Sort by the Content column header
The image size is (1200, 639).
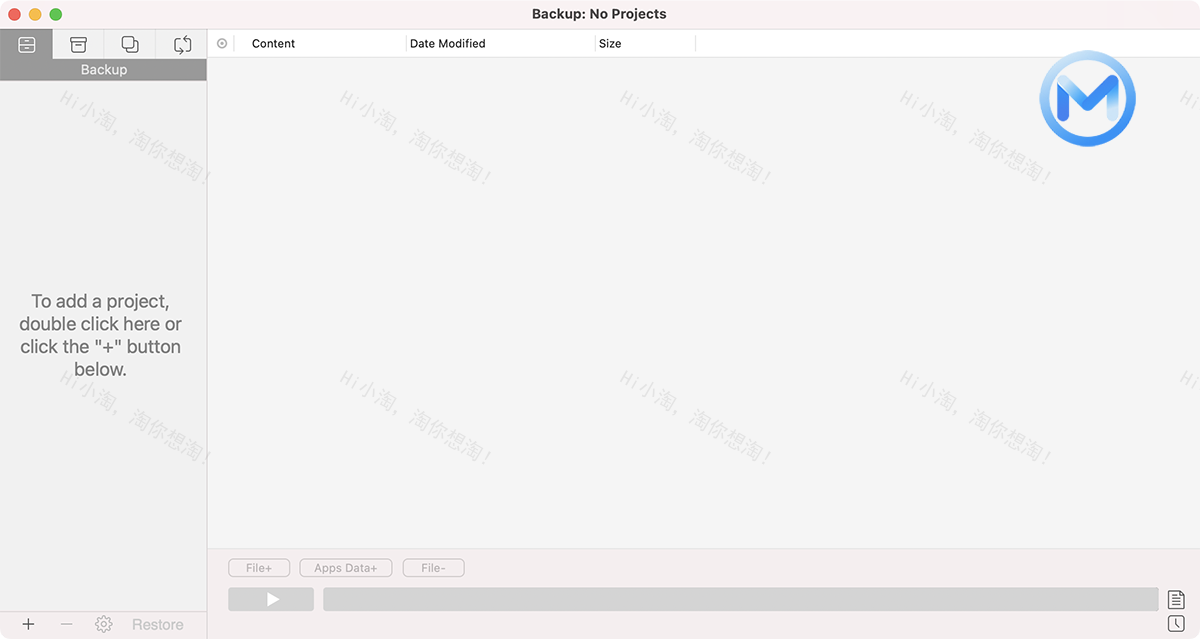[x=274, y=43]
